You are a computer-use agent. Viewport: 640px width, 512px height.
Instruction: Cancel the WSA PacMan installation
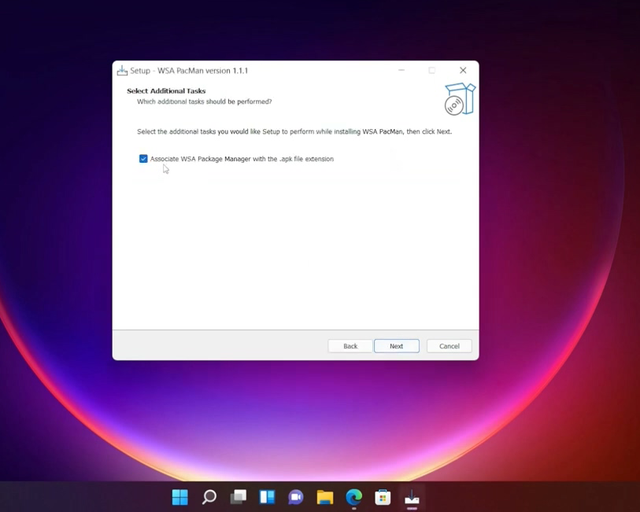point(449,346)
